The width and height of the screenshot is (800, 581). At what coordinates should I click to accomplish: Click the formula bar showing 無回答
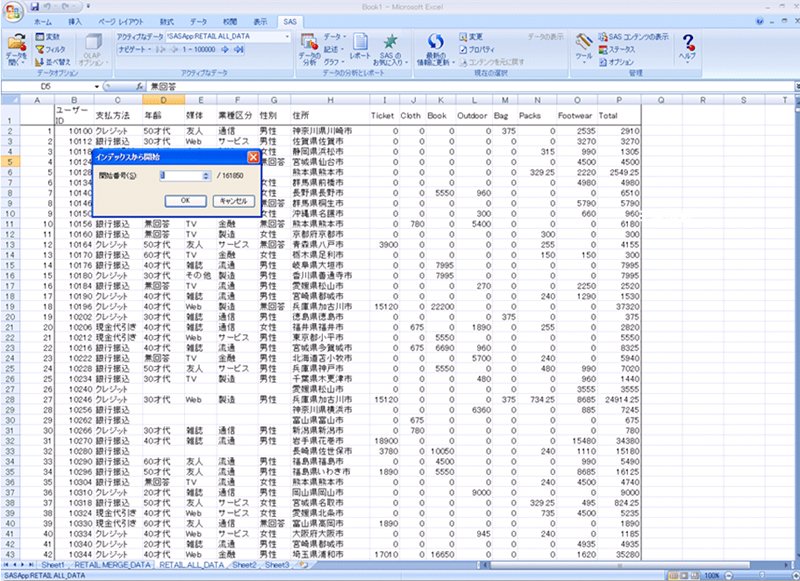click(469, 87)
